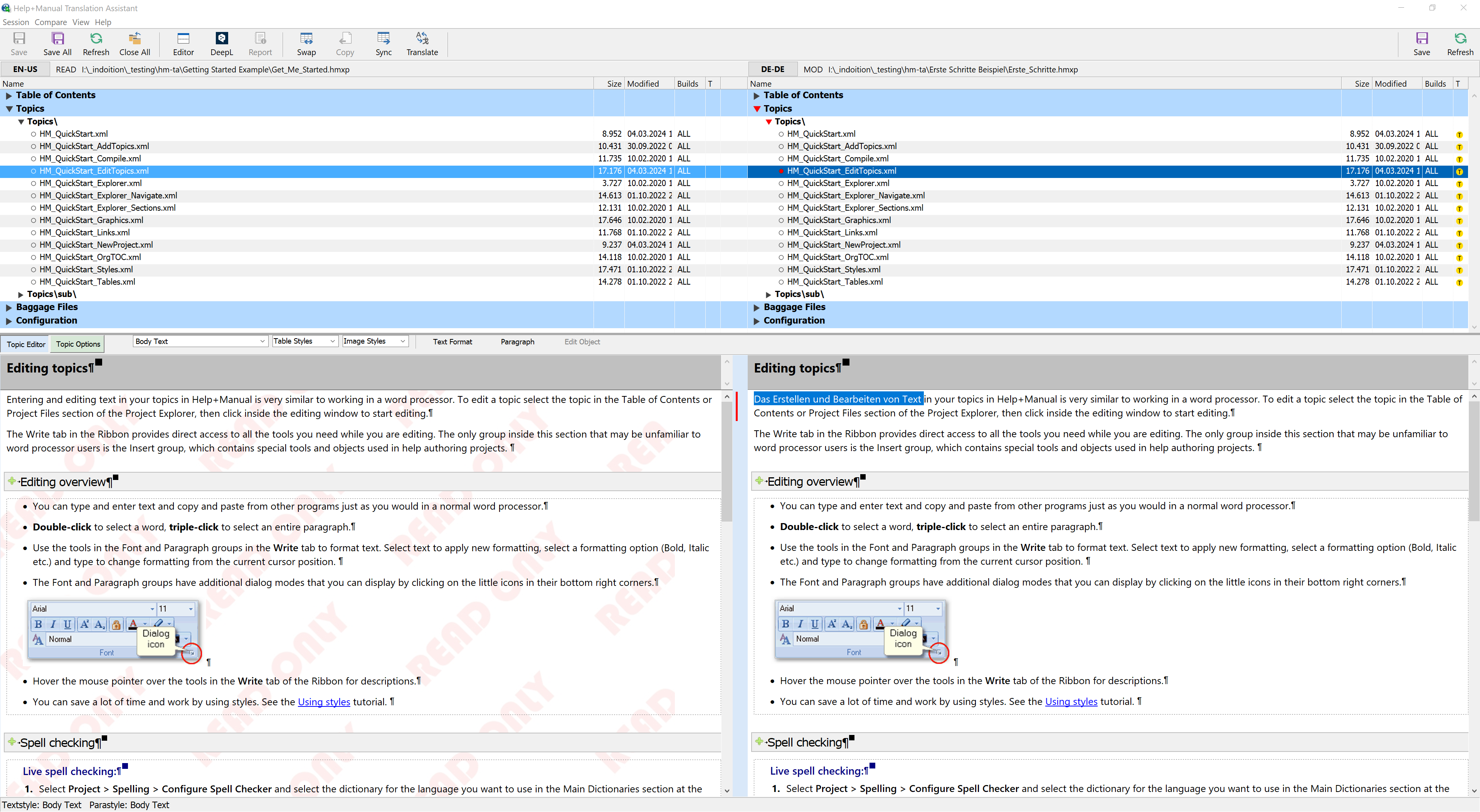Open the Session menu

15,22
